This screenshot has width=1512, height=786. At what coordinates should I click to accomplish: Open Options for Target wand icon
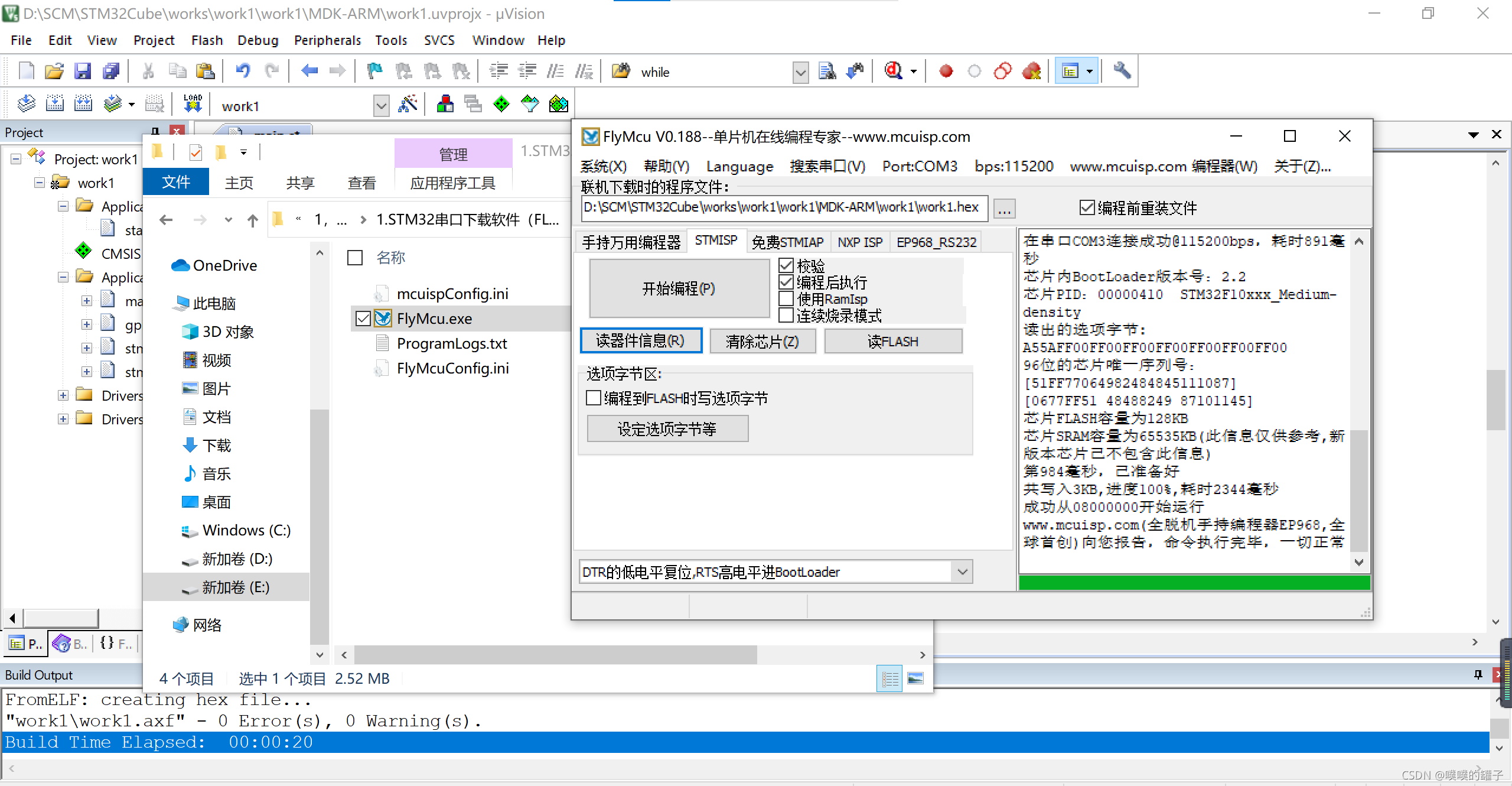point(408,105)
